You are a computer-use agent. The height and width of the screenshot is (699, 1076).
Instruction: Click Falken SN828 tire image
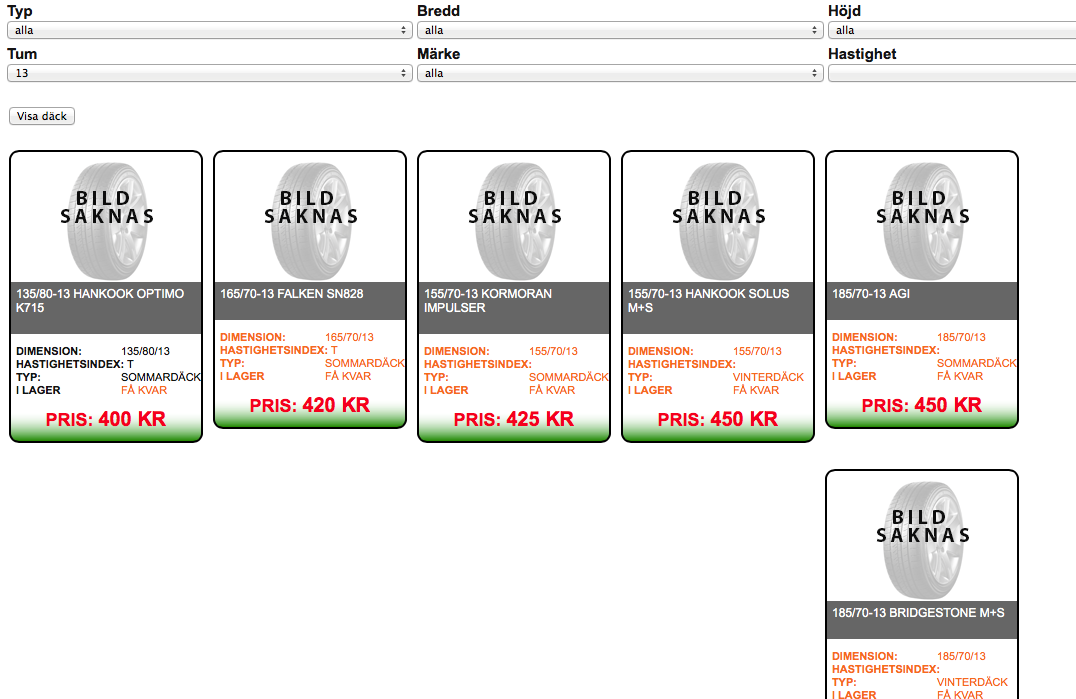pos(310,221)
